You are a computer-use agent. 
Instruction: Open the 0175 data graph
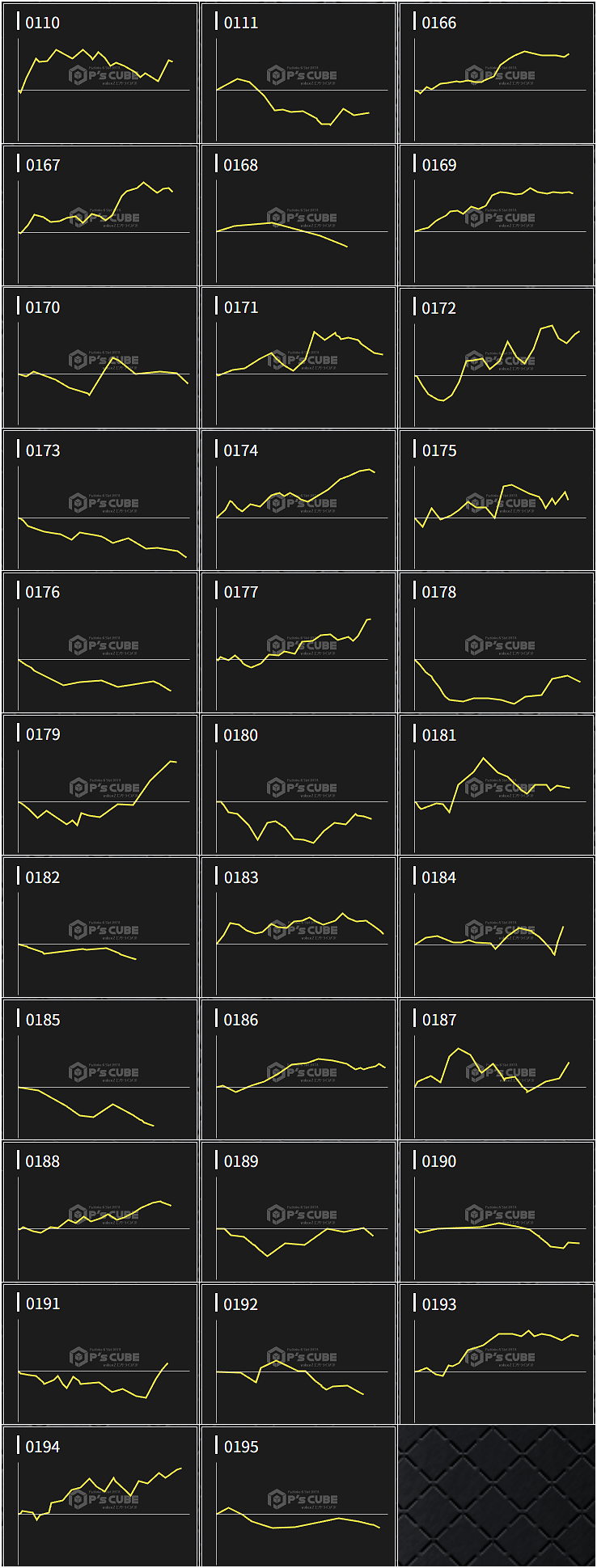(497, 501)
